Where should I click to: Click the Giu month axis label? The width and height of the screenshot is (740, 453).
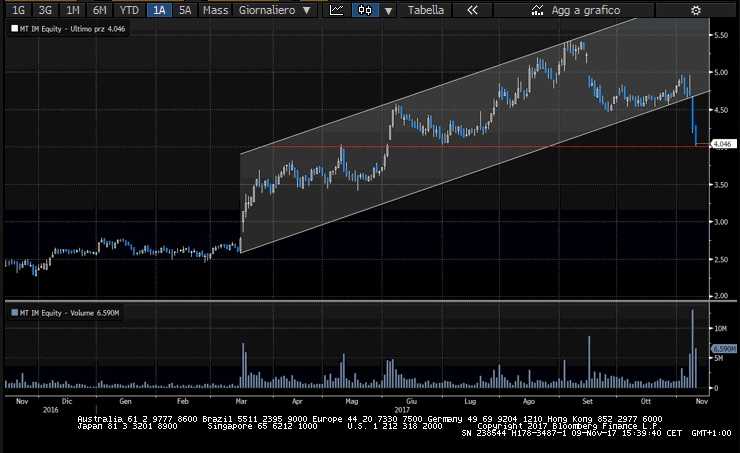coord(411,401)
